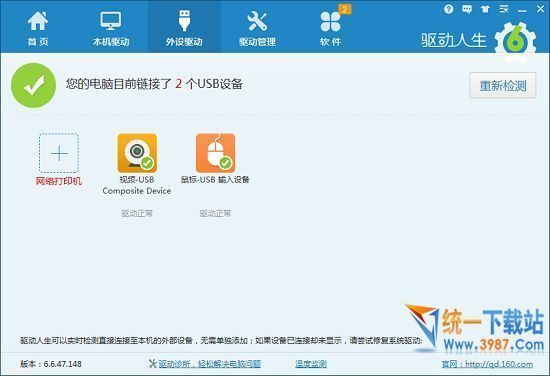Open 温度监测 link
550x376 pixels.
pyautogui.click(x=311, y=364)
